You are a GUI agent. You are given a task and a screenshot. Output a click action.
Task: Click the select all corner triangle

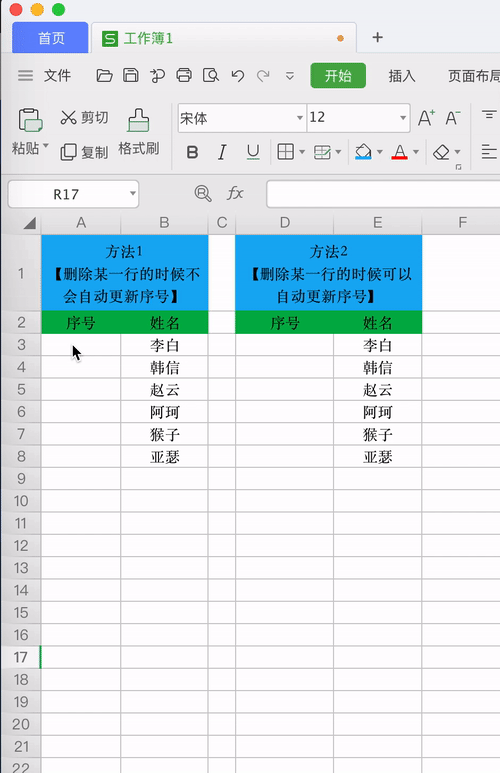click(30, 223)
